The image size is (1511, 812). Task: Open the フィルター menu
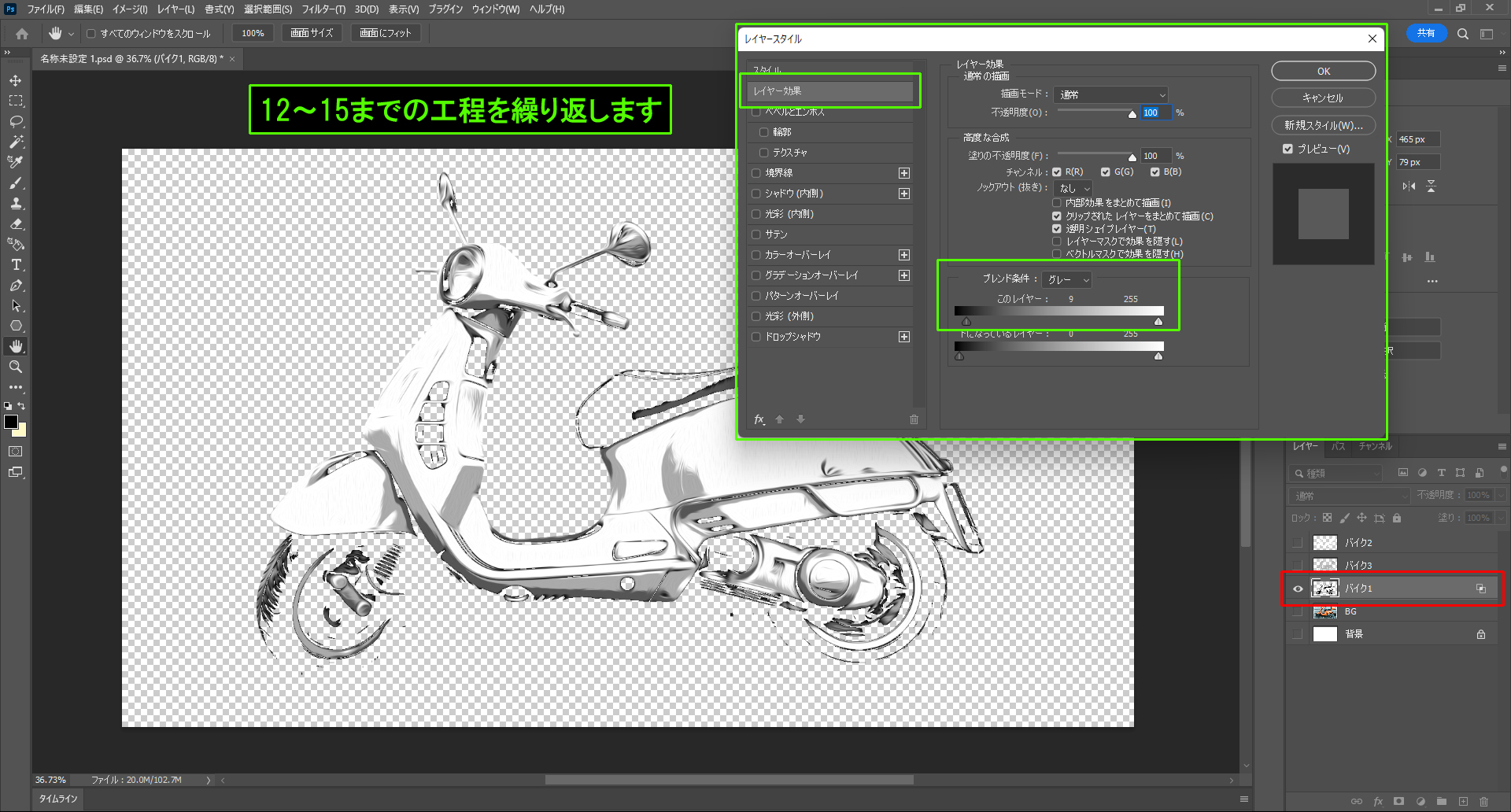[323, 9]
